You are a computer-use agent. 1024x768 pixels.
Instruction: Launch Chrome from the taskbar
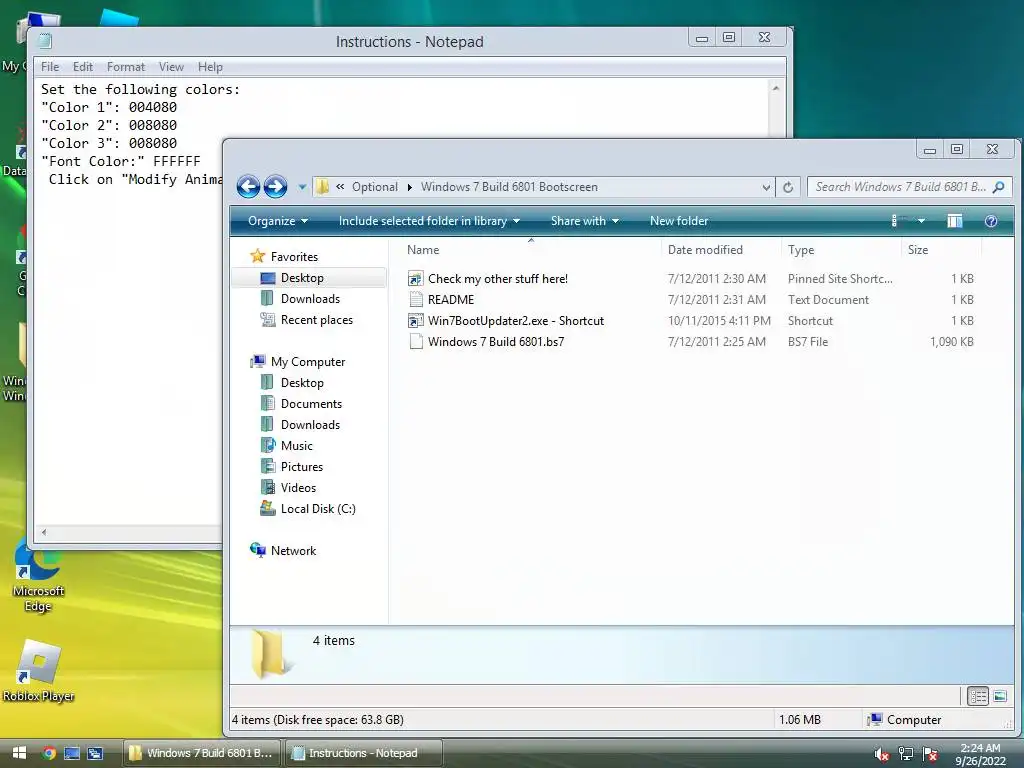click(48, 753)
